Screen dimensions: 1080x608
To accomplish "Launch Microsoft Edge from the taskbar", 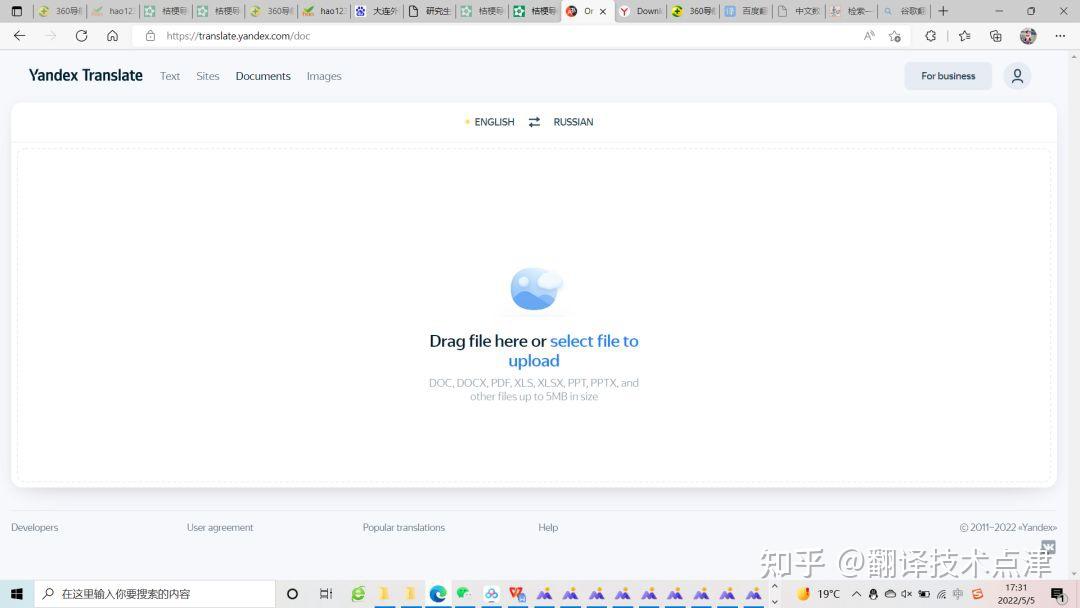I will [437, 594].
